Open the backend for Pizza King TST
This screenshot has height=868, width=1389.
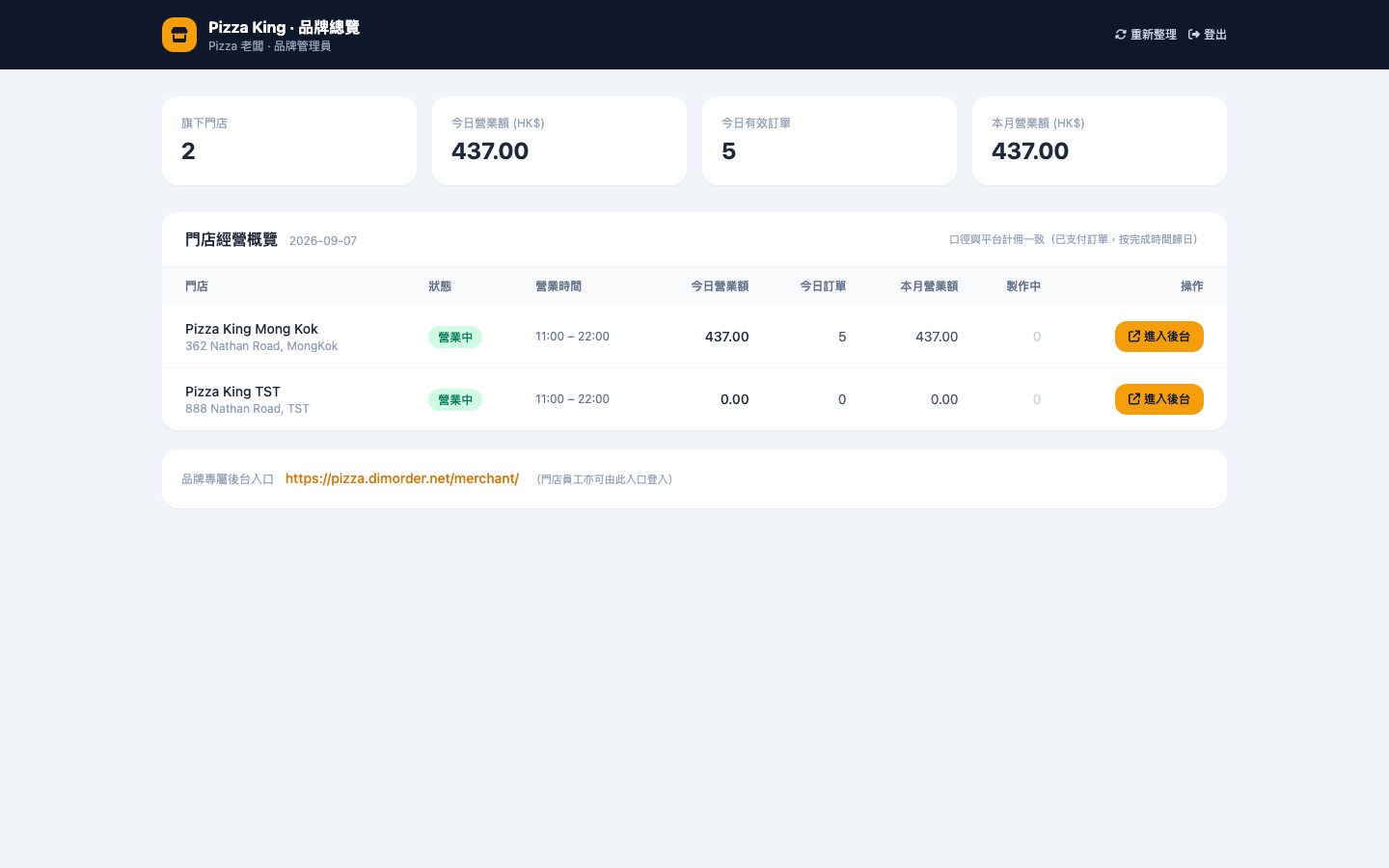(x=1159, y=399)
